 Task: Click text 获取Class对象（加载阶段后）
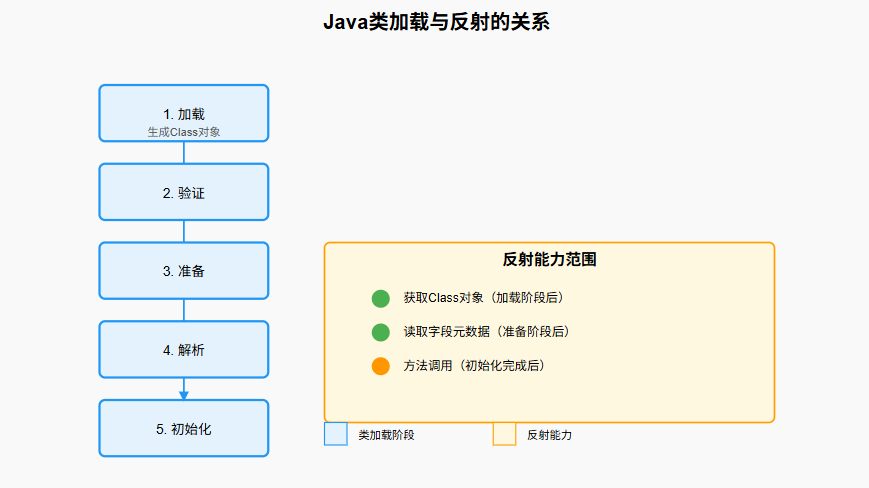pos(483,298)
